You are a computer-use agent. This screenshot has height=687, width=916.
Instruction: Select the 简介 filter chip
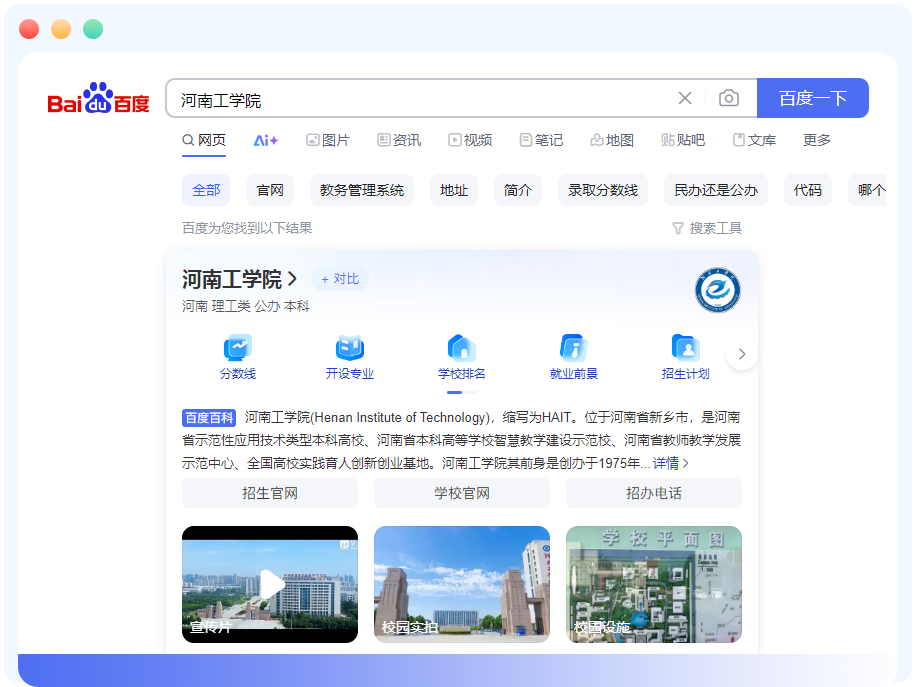[518, 190]
